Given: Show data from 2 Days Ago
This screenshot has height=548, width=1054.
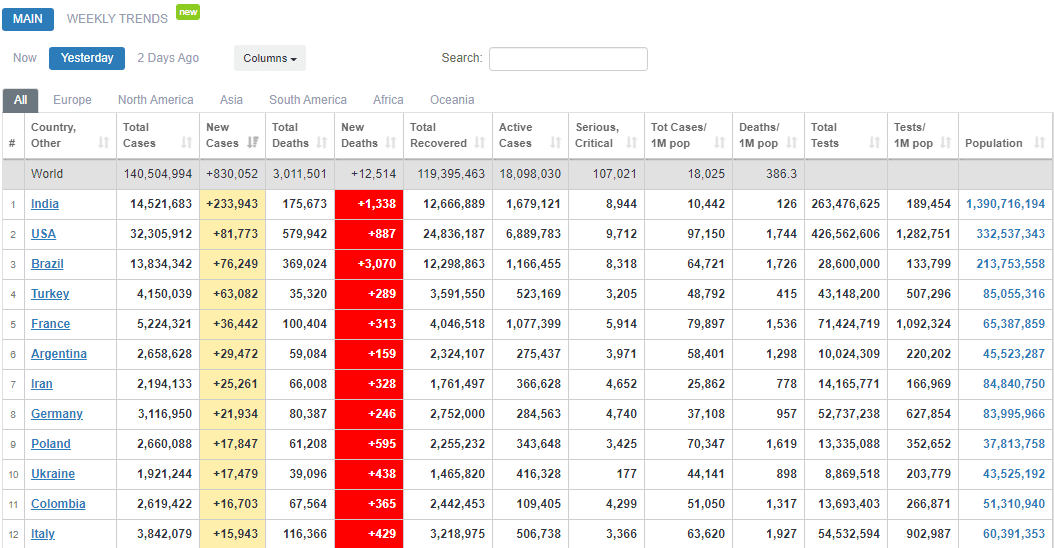Looking at the screenshot, I should coord(168,58).
